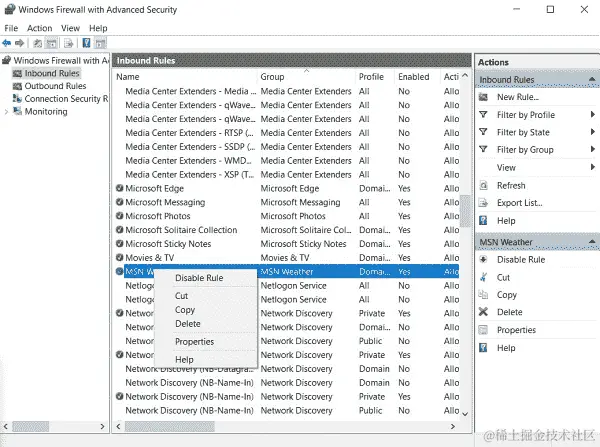Click the scroll down arrow of rules list
600x447 pixels.
click(x=465, y=414)
